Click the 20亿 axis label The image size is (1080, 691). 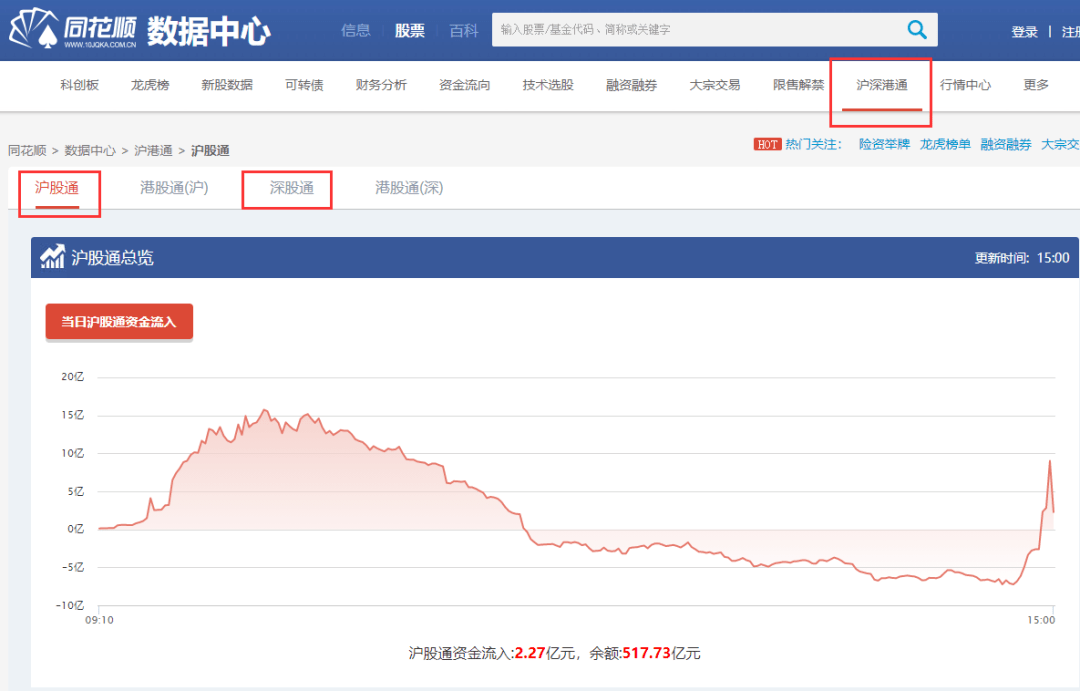(72, 377)
